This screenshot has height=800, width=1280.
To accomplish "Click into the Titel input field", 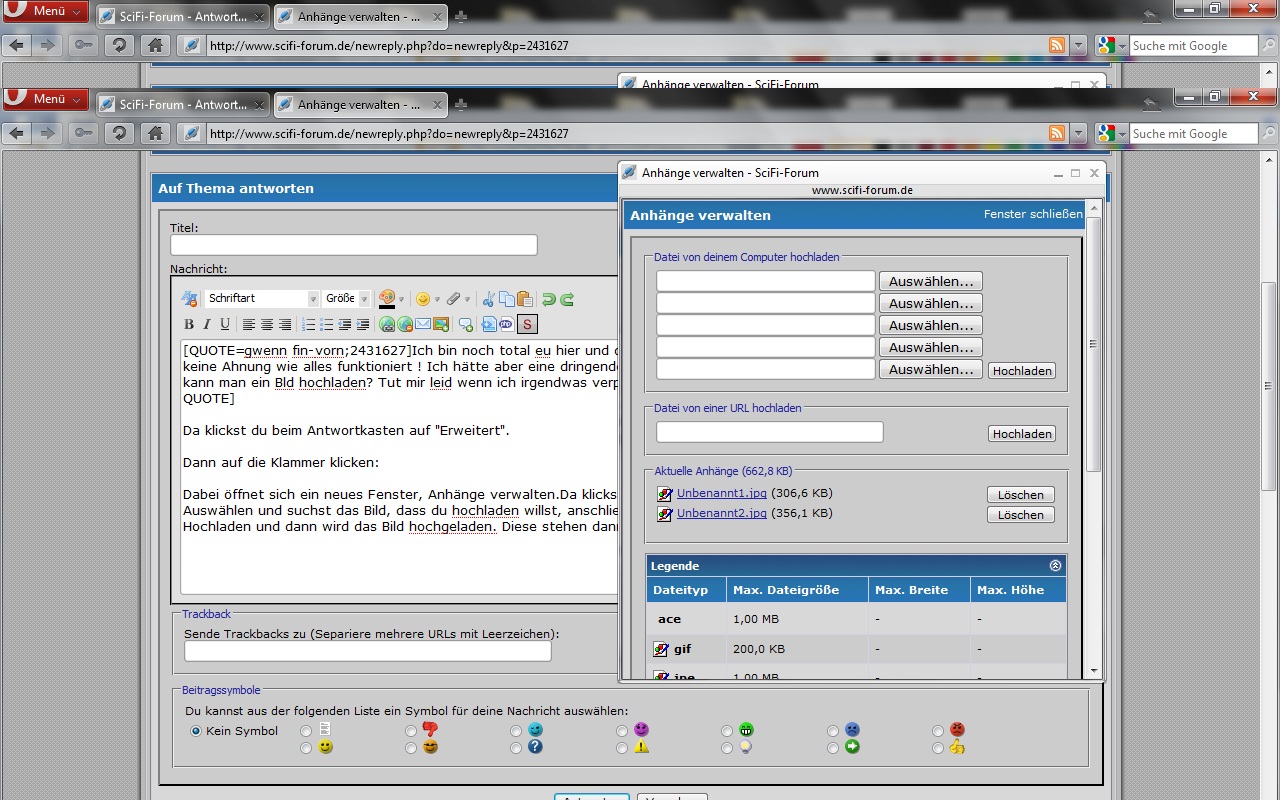I will [x=353, y=245].
